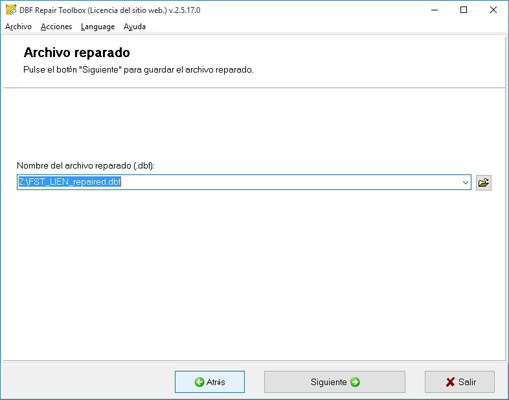Viewport: 509px width, 400px height.
Task: Maximize the DBF Repair Toolbox window
Action: [x=463, y=10]
